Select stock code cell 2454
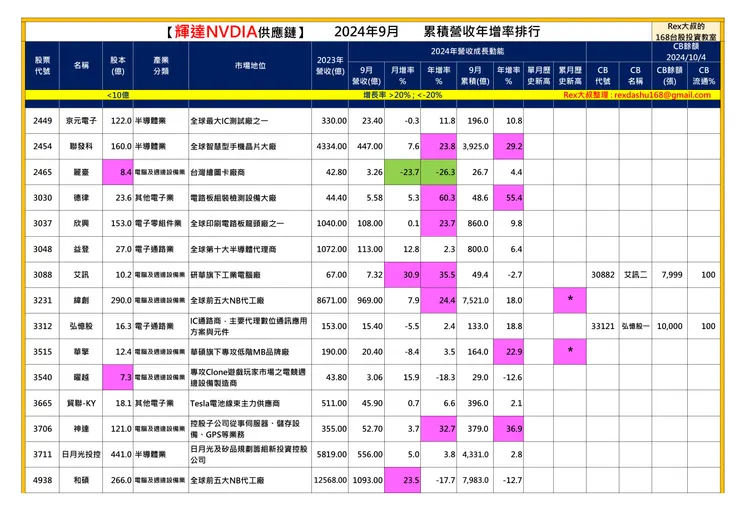740x523 pixels. [x=42, y=146]
